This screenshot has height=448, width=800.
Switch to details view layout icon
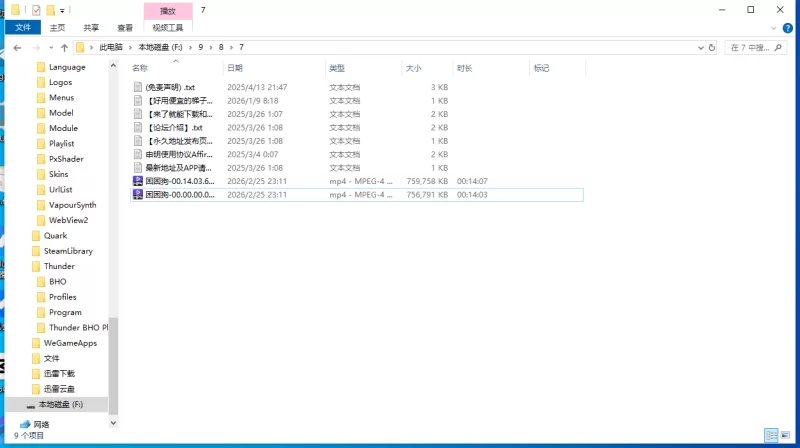click(771, 435)
